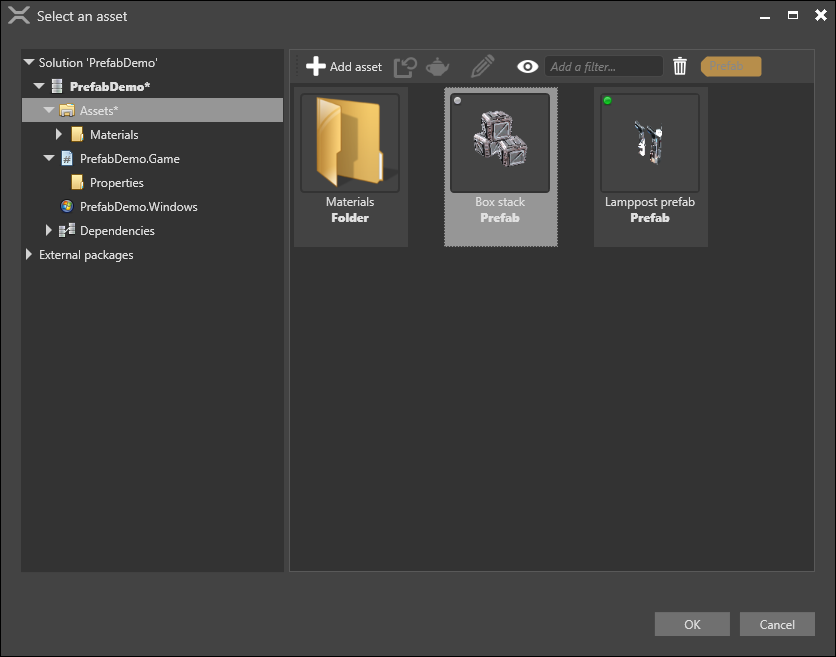Toggle the status dot on Box stack

coord(458,99)
